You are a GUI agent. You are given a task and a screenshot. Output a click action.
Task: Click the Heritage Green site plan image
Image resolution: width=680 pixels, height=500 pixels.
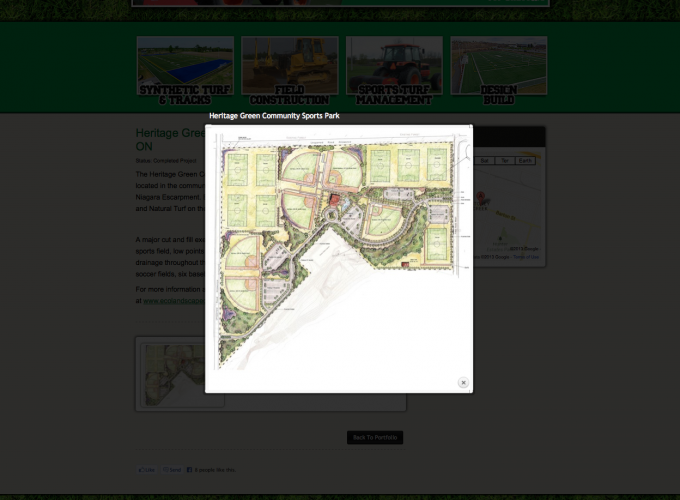coord(338,257)
